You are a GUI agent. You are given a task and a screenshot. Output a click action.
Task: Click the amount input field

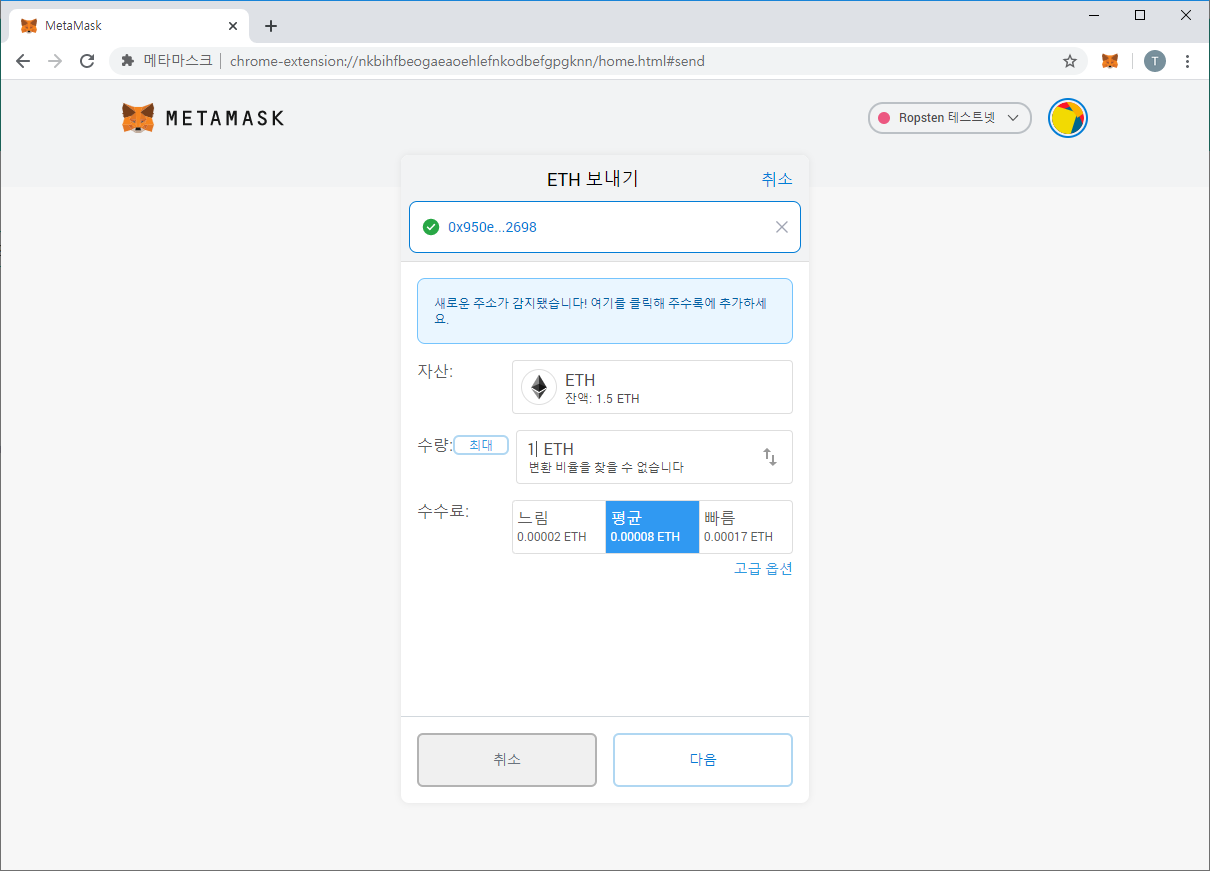tap(654, 457)
